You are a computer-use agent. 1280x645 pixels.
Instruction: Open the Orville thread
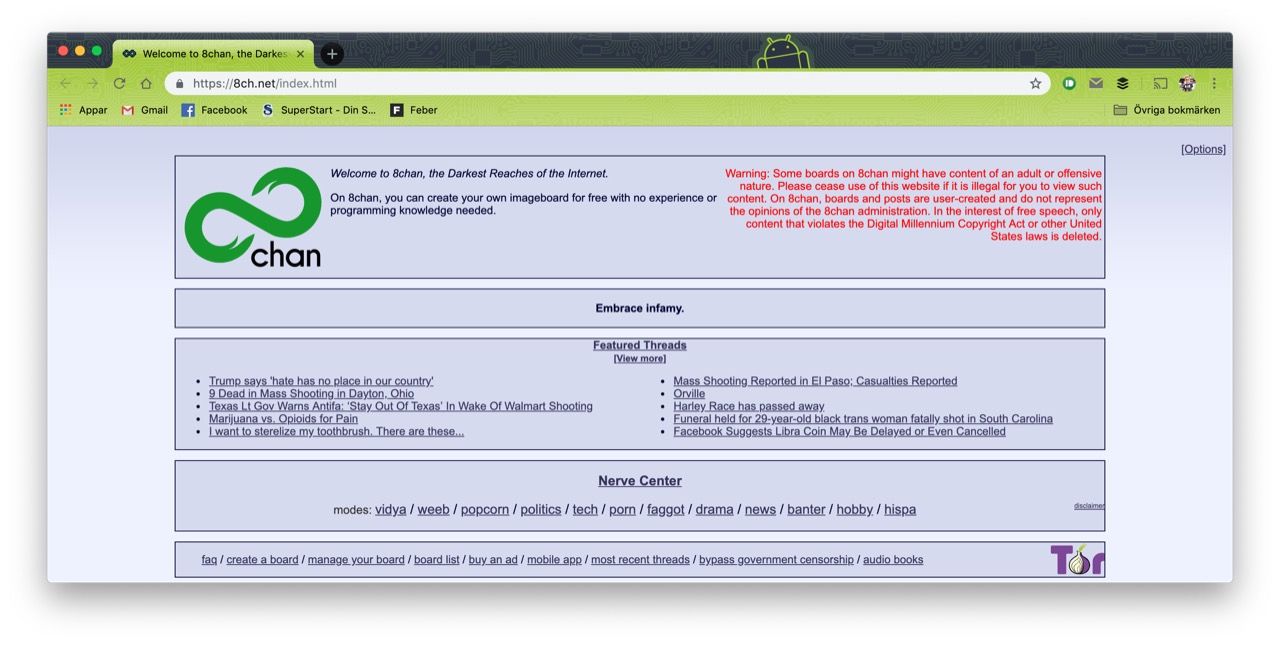[689, 394]
